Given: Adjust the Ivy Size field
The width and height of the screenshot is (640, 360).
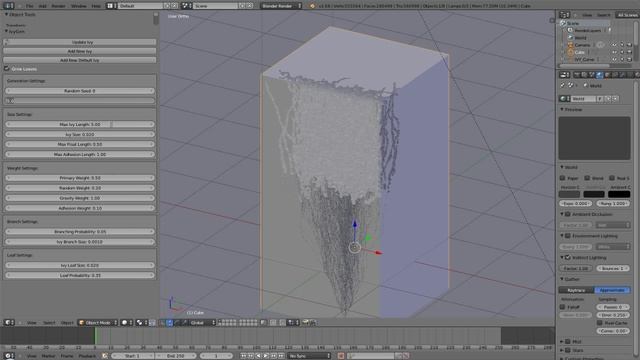Looking at the screenshot, I should (x=80, y=134).
